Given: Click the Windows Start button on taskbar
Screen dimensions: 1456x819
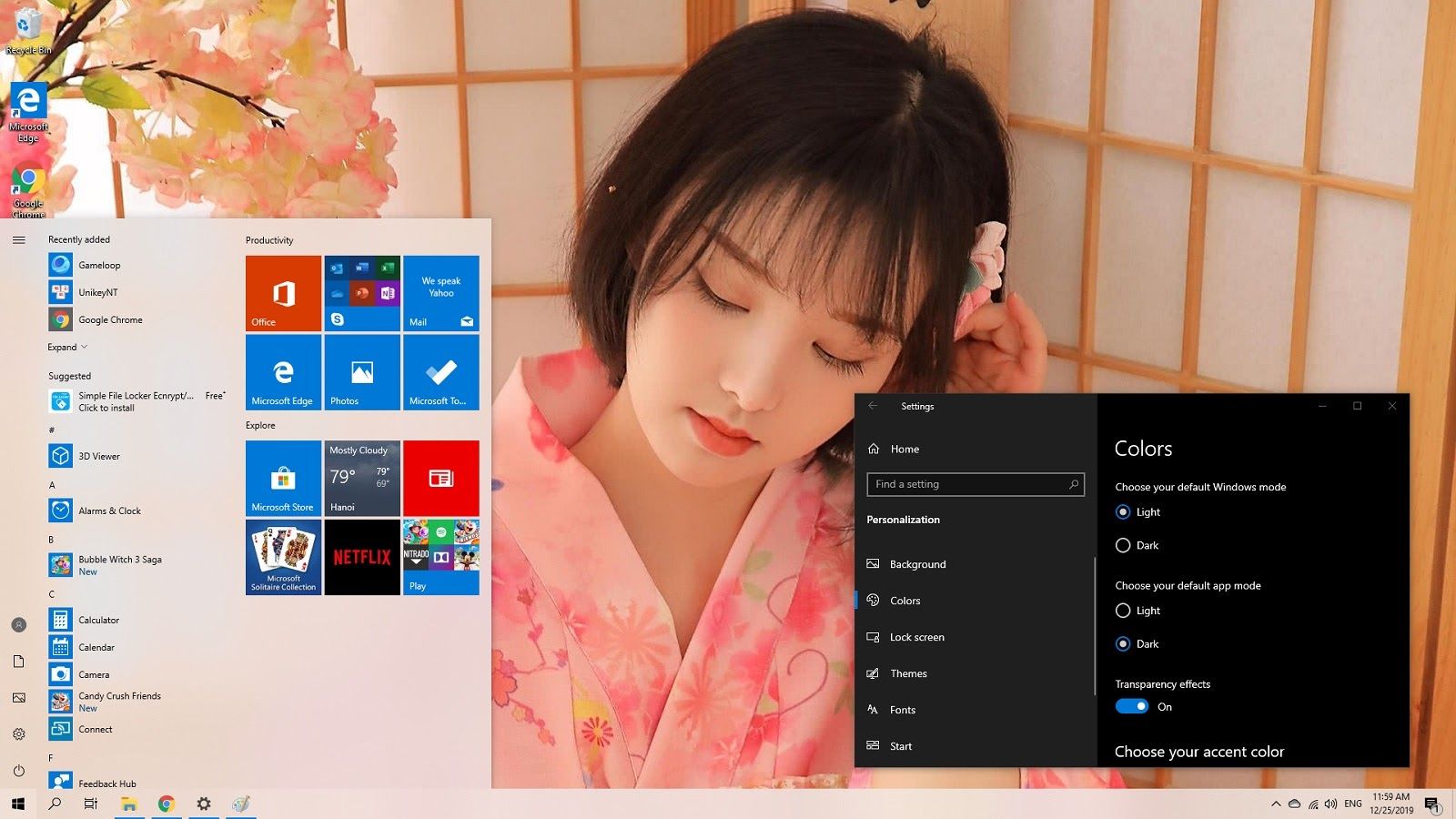Looking at the screenshot, I should click(18, 804).
